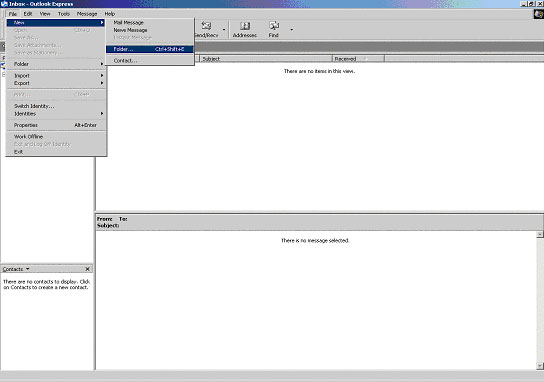The width and height of the screenshot is (544, 382).
Task: Choose Exit from File menu
Action: coord(56,152)
